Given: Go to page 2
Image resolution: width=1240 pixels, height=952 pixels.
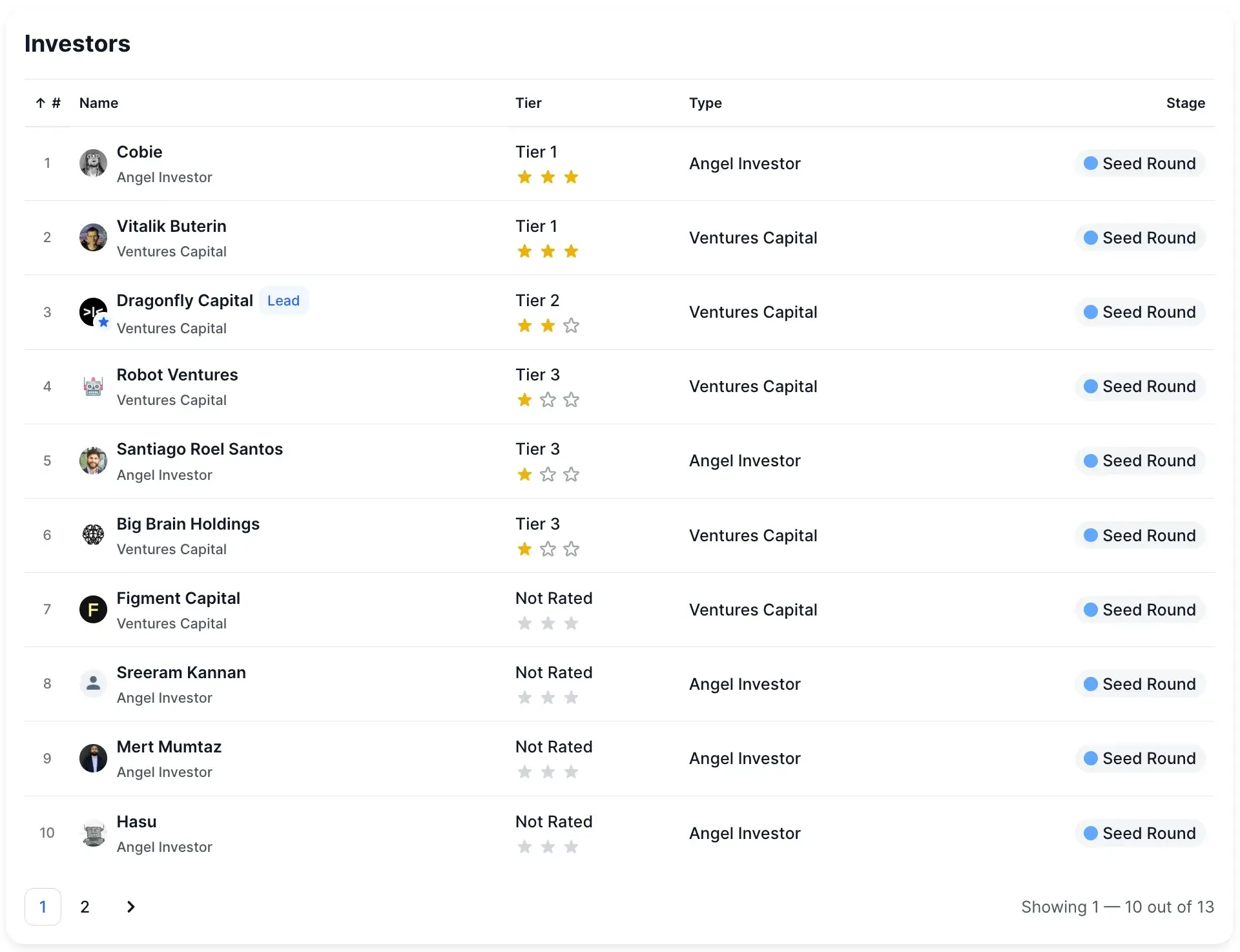Looking at the screenshot, I should pos(85,907).
